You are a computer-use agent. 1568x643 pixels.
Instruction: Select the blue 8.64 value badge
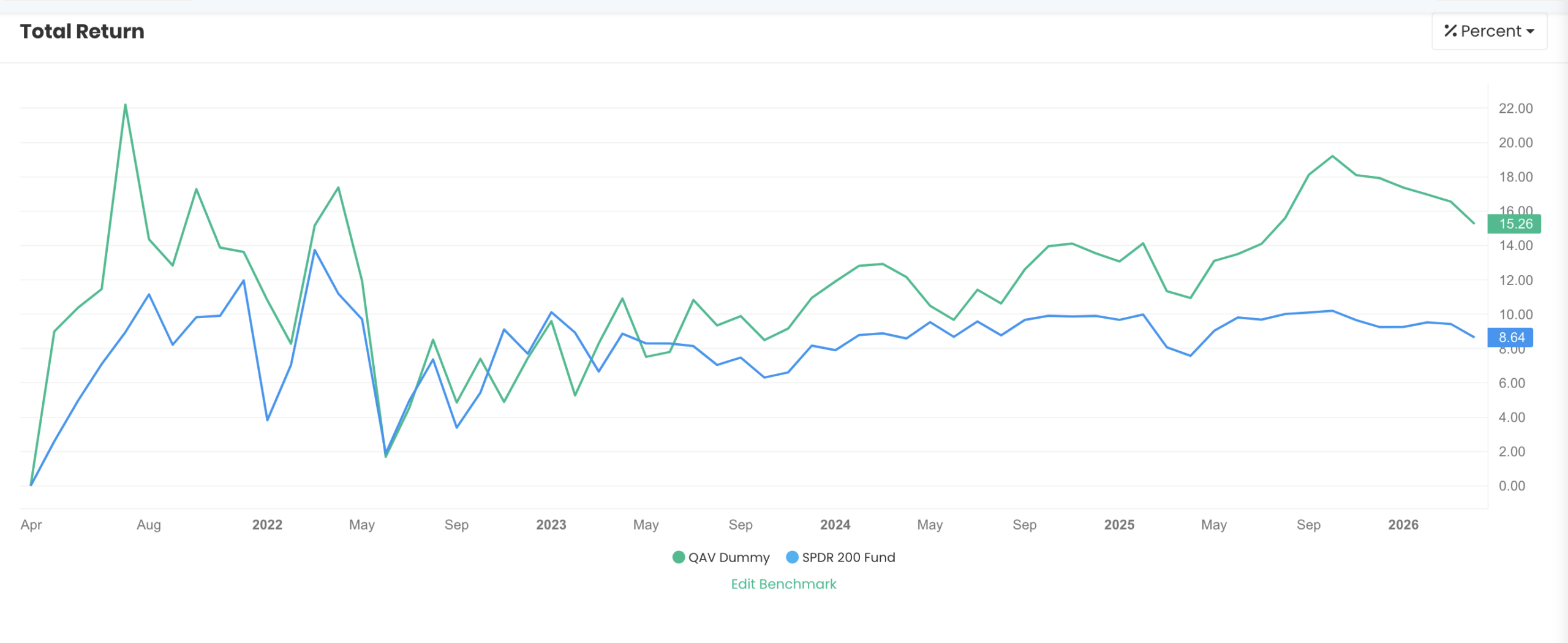(1510, 338)
